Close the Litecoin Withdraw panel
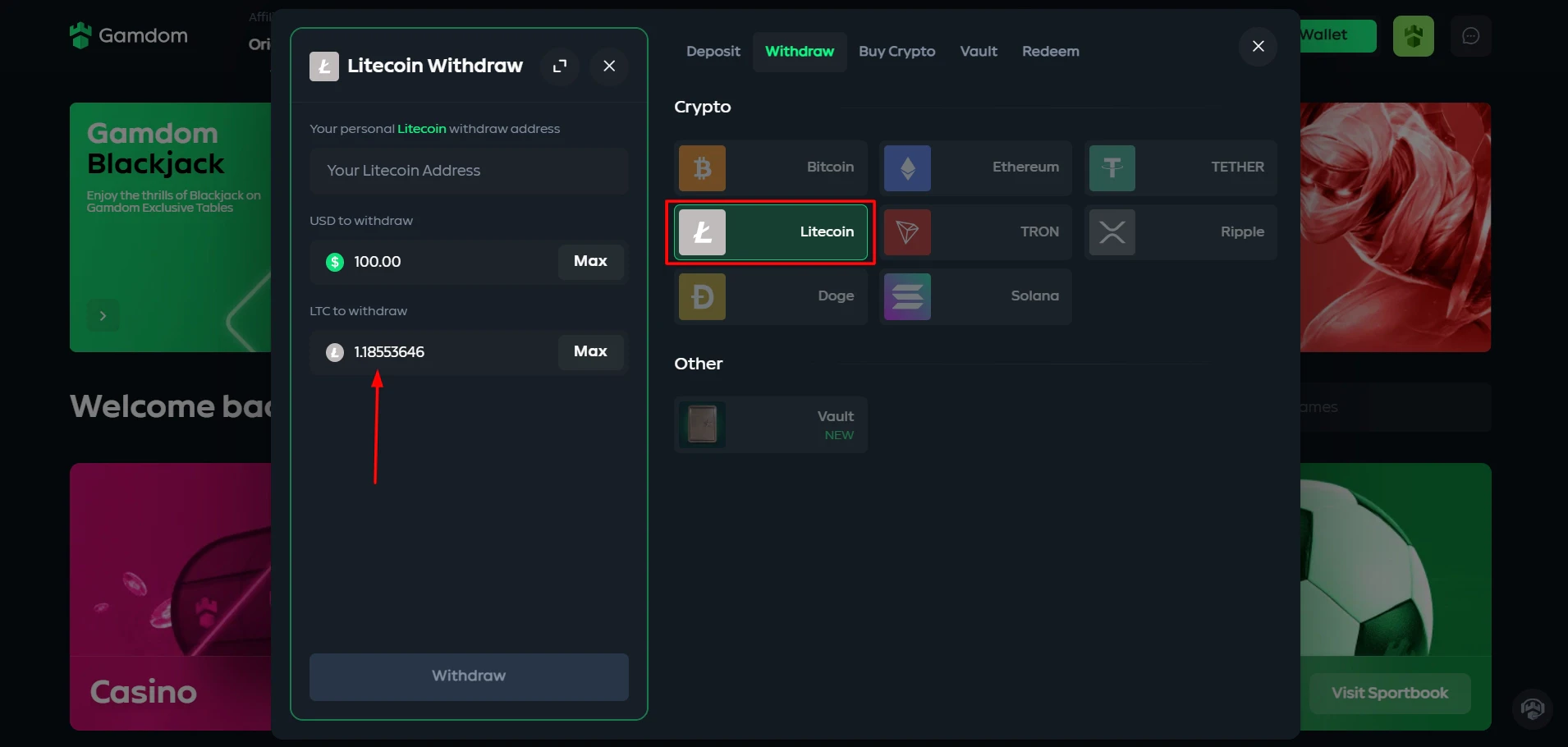The image size is (1568, 747). (x=609, y=66)
